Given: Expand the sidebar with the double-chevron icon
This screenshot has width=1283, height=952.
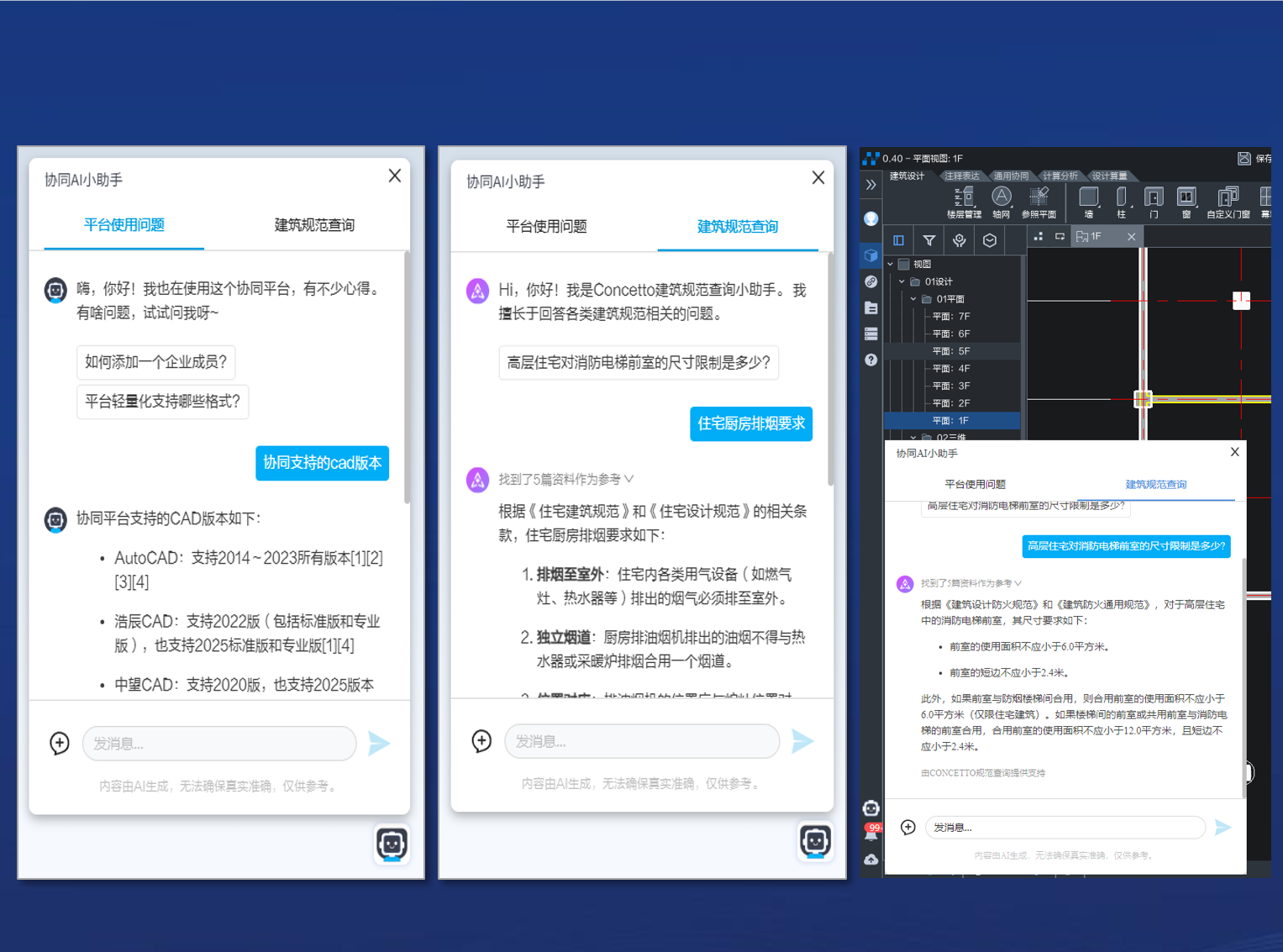Looking at the screenshot, I should 871,184.
